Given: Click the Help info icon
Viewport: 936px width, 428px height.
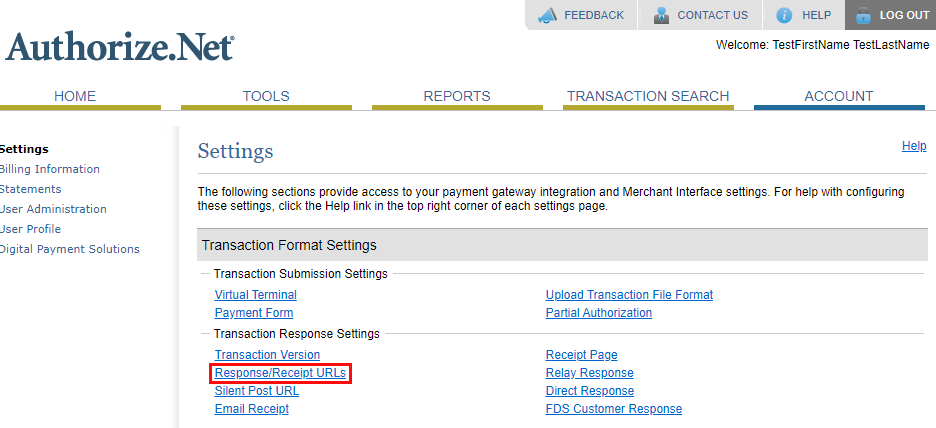Looking at the screenshot, I should [784, 16].
